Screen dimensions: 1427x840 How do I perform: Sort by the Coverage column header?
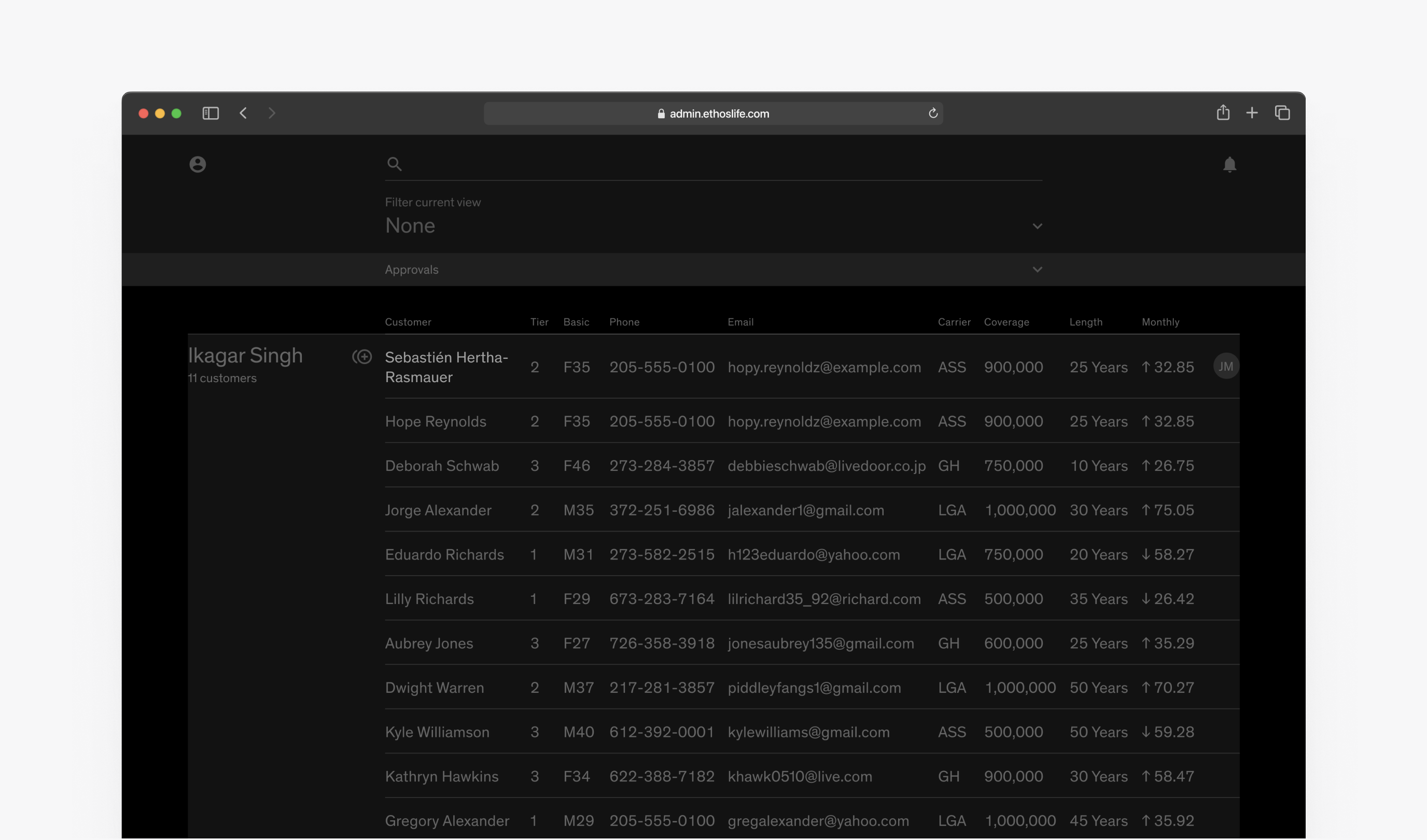[x=1006, y=321]
